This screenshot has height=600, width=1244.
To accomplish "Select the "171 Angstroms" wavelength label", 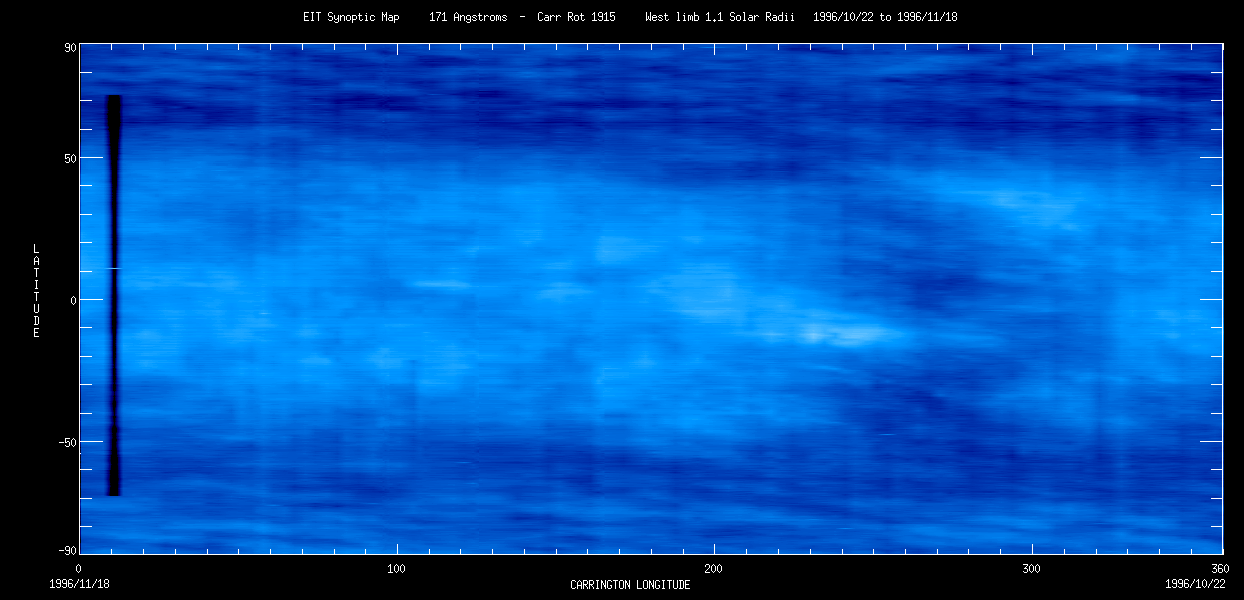I will [x=469, y=17].
